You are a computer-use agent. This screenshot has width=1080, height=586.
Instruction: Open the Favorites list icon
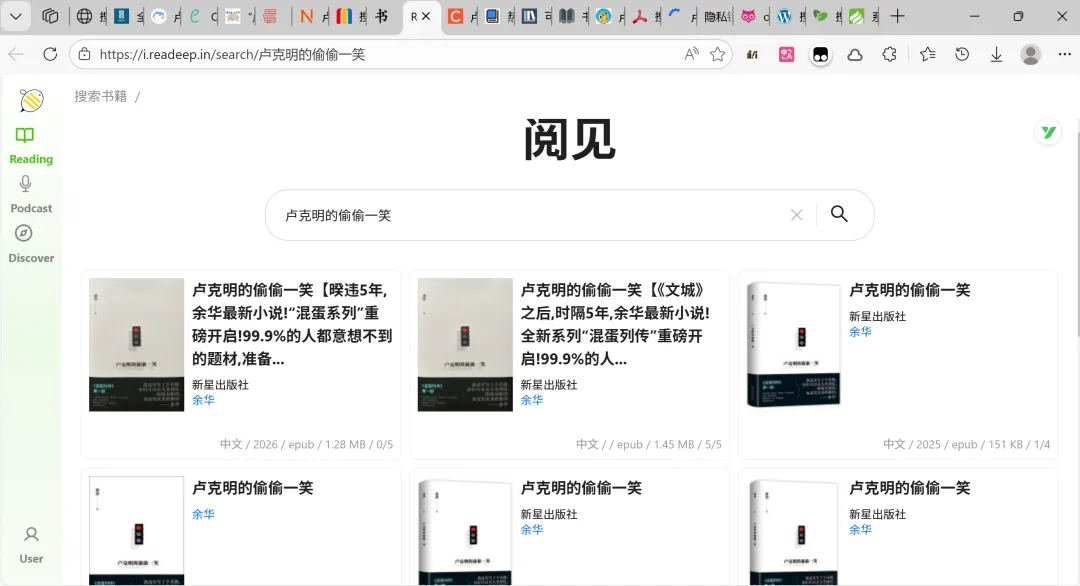coord(928,54)
